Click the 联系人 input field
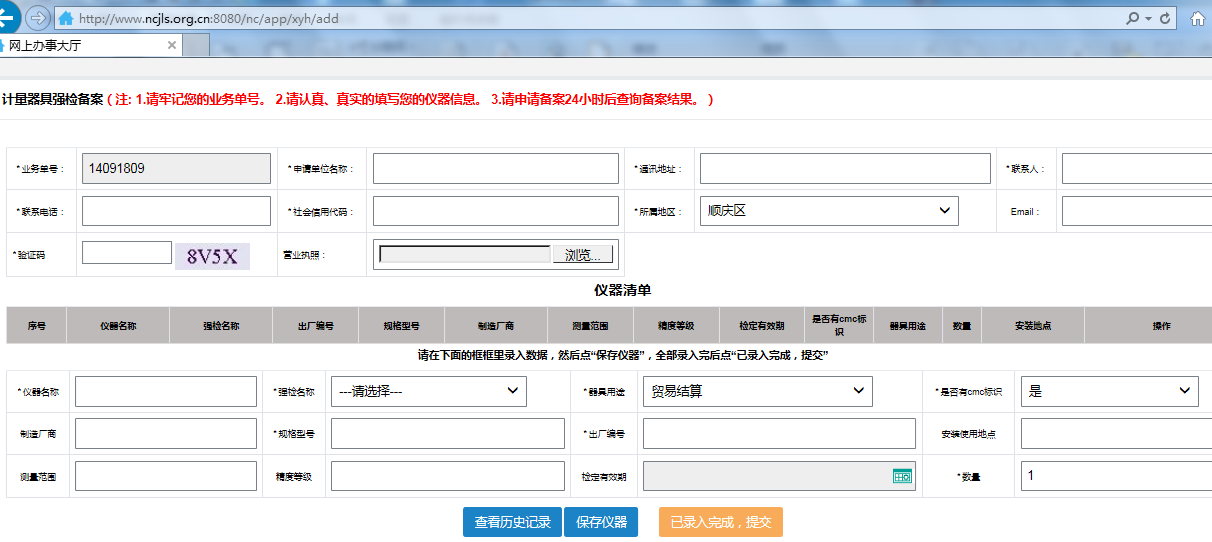 [1137, 169]
